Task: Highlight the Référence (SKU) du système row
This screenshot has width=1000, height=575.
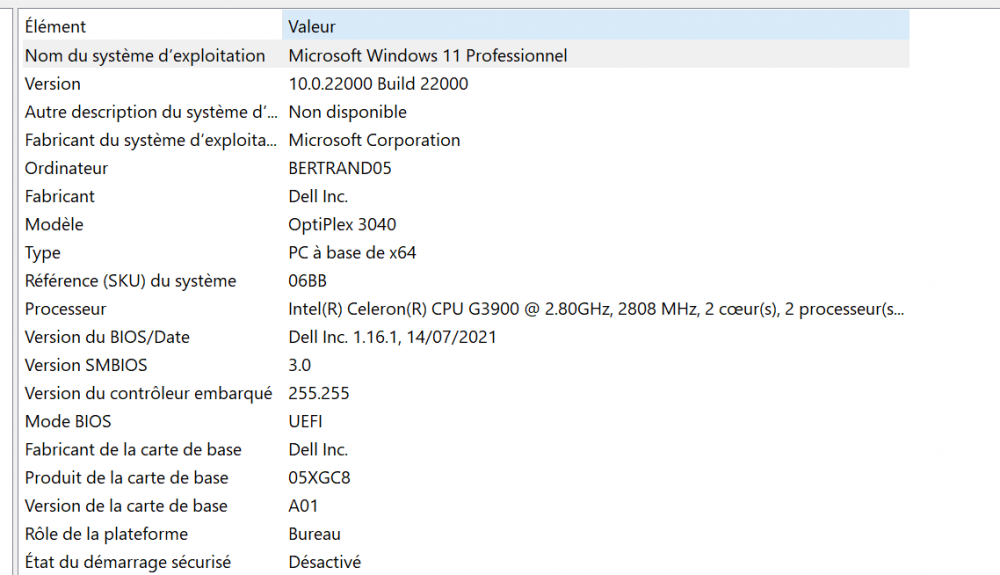Action: 130,281
